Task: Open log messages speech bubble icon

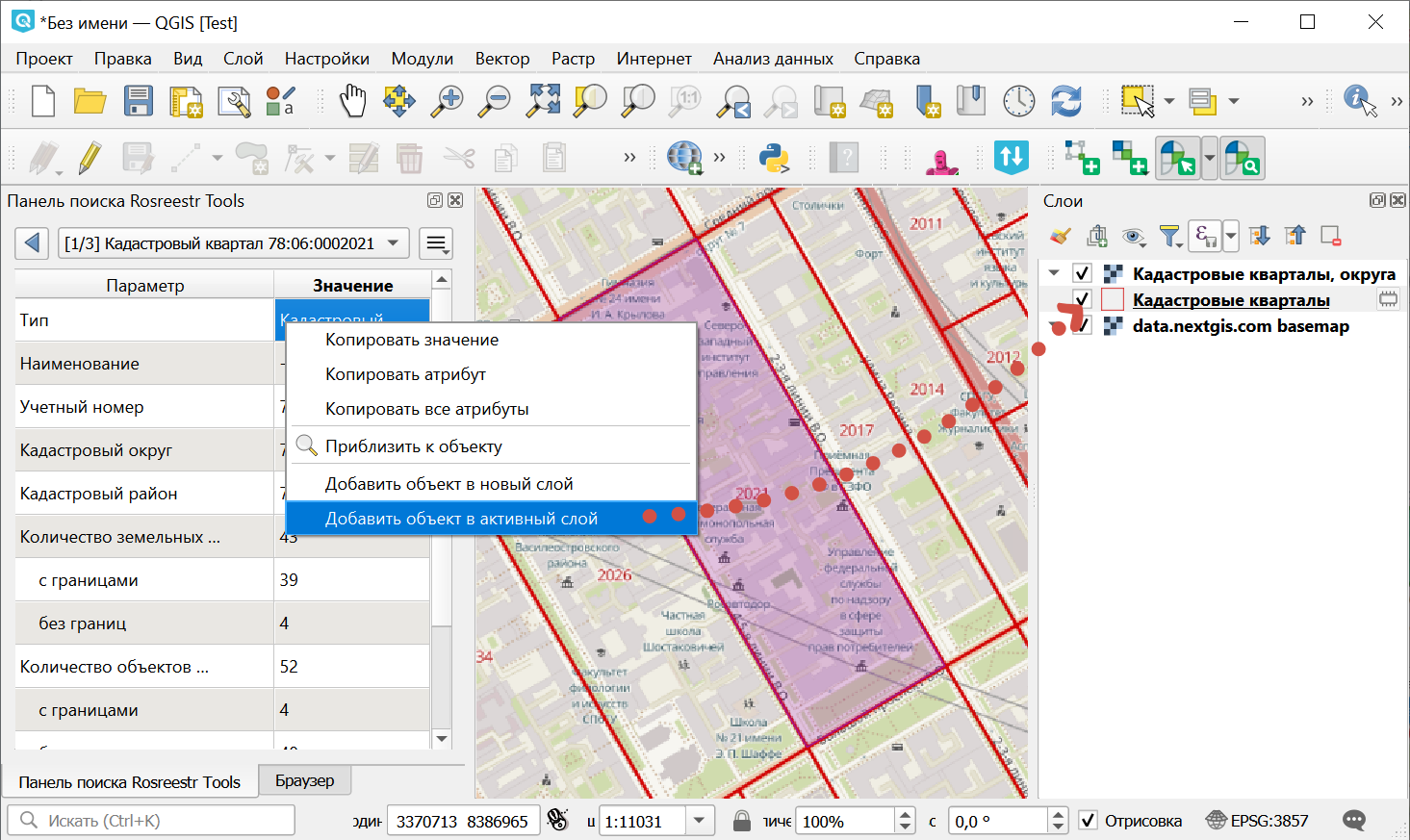Action: point(1354,821)
